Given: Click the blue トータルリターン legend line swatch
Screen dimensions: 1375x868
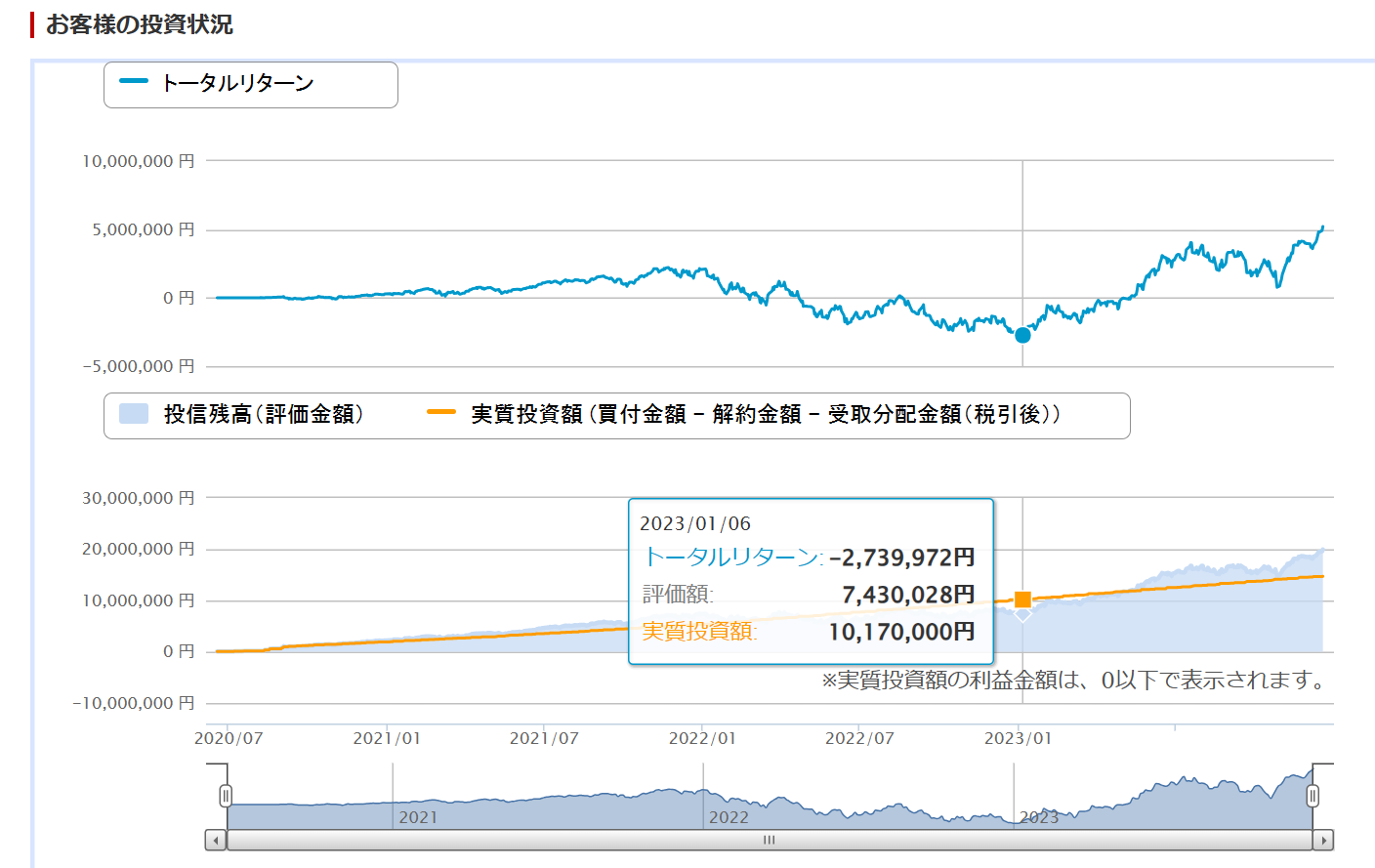Looking at the screenshot, I should tap(134, 81).
